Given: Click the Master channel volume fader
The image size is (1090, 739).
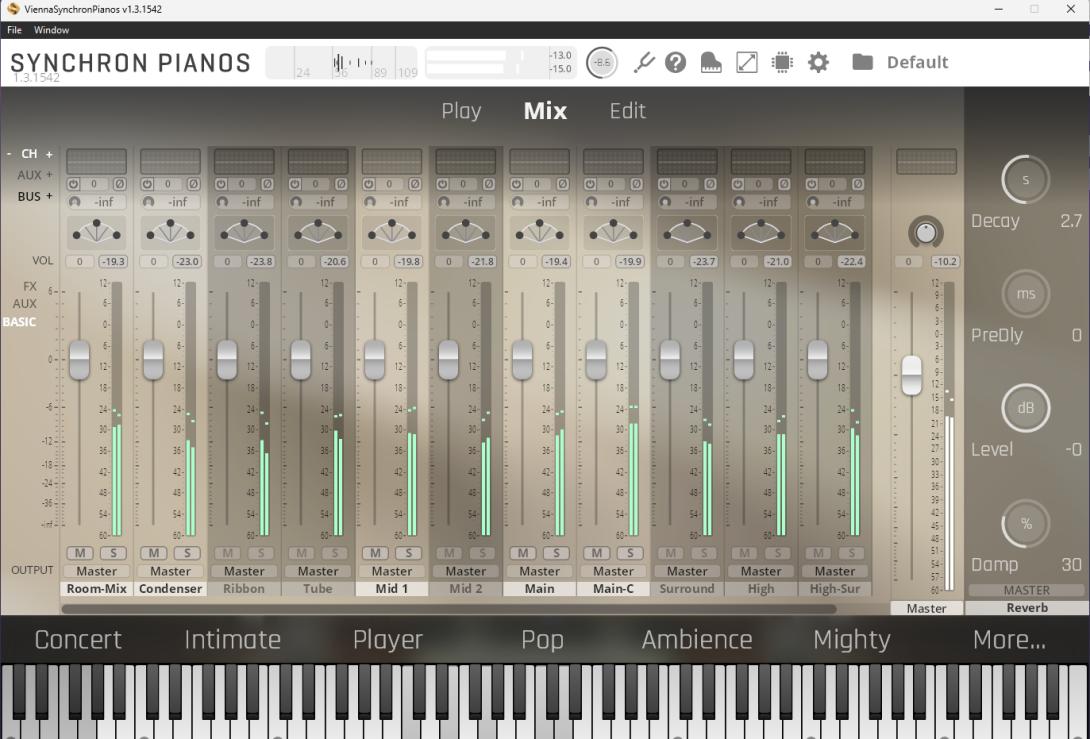Looking at the screenshot, I should [x=911, y=375].
